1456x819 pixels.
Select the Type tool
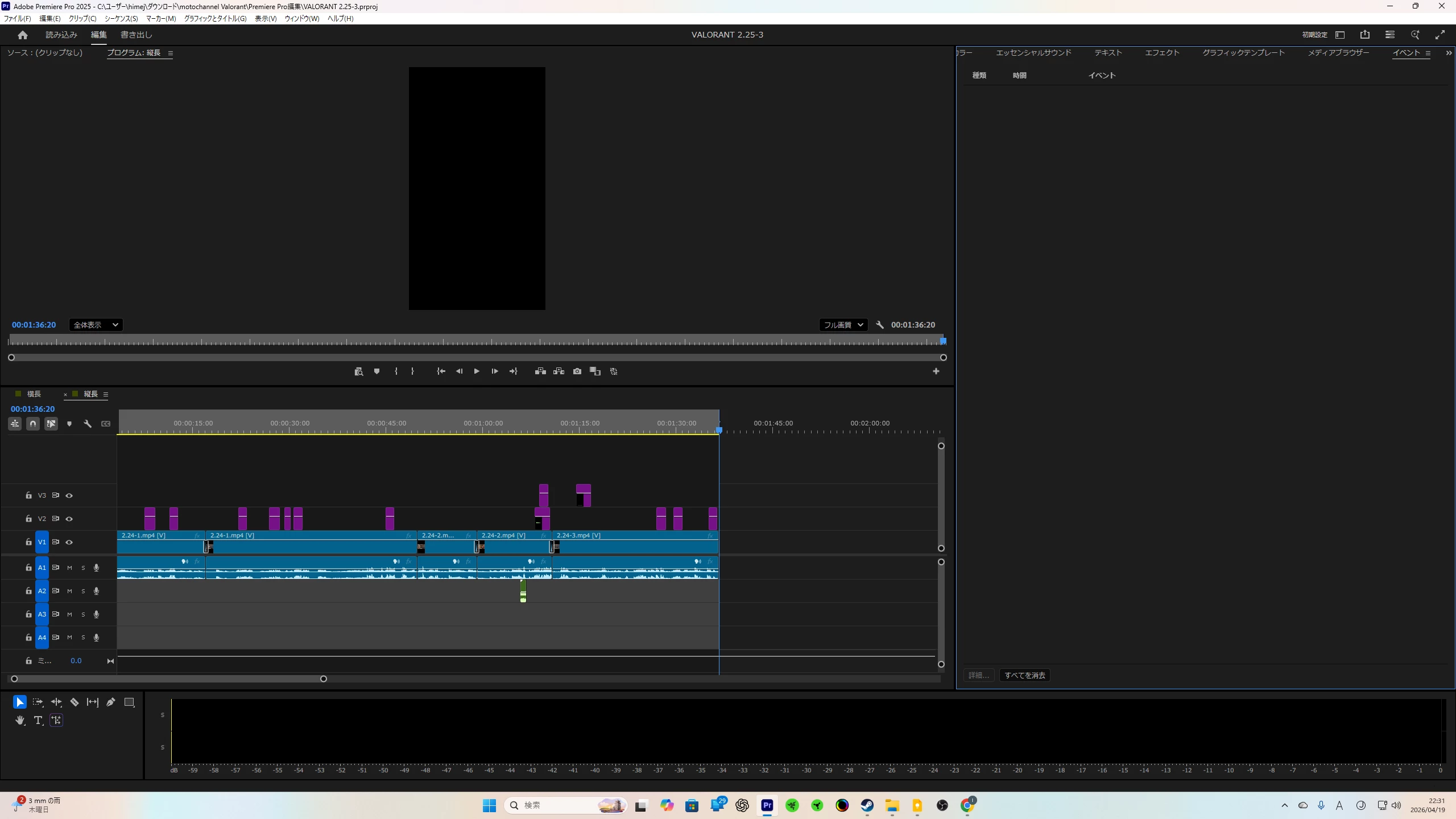(x=38, y=721)
